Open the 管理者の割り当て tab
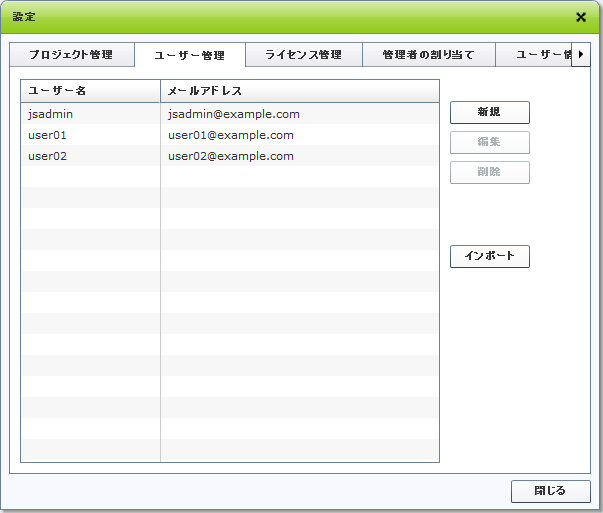The width and height of the screenshot is (603, 513). pyautogui.click(x=428, y=55)
